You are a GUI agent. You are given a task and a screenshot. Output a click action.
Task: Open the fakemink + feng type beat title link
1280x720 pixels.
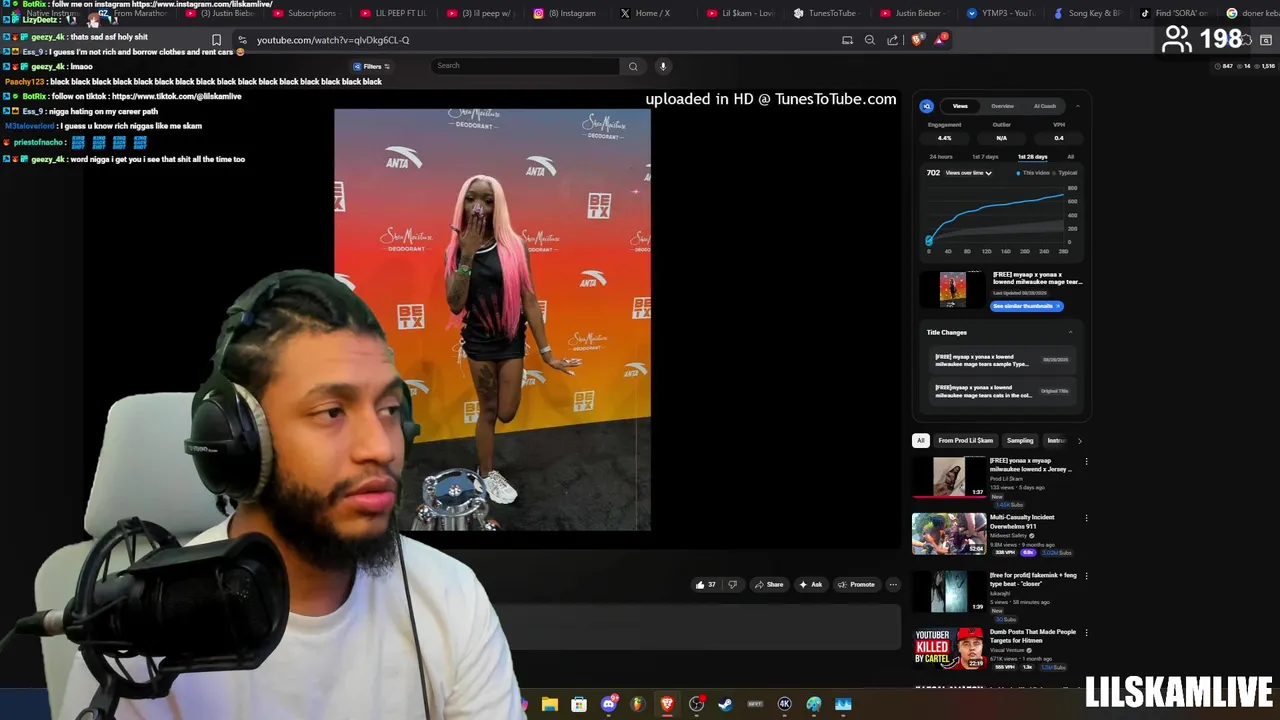point(1033,579)
